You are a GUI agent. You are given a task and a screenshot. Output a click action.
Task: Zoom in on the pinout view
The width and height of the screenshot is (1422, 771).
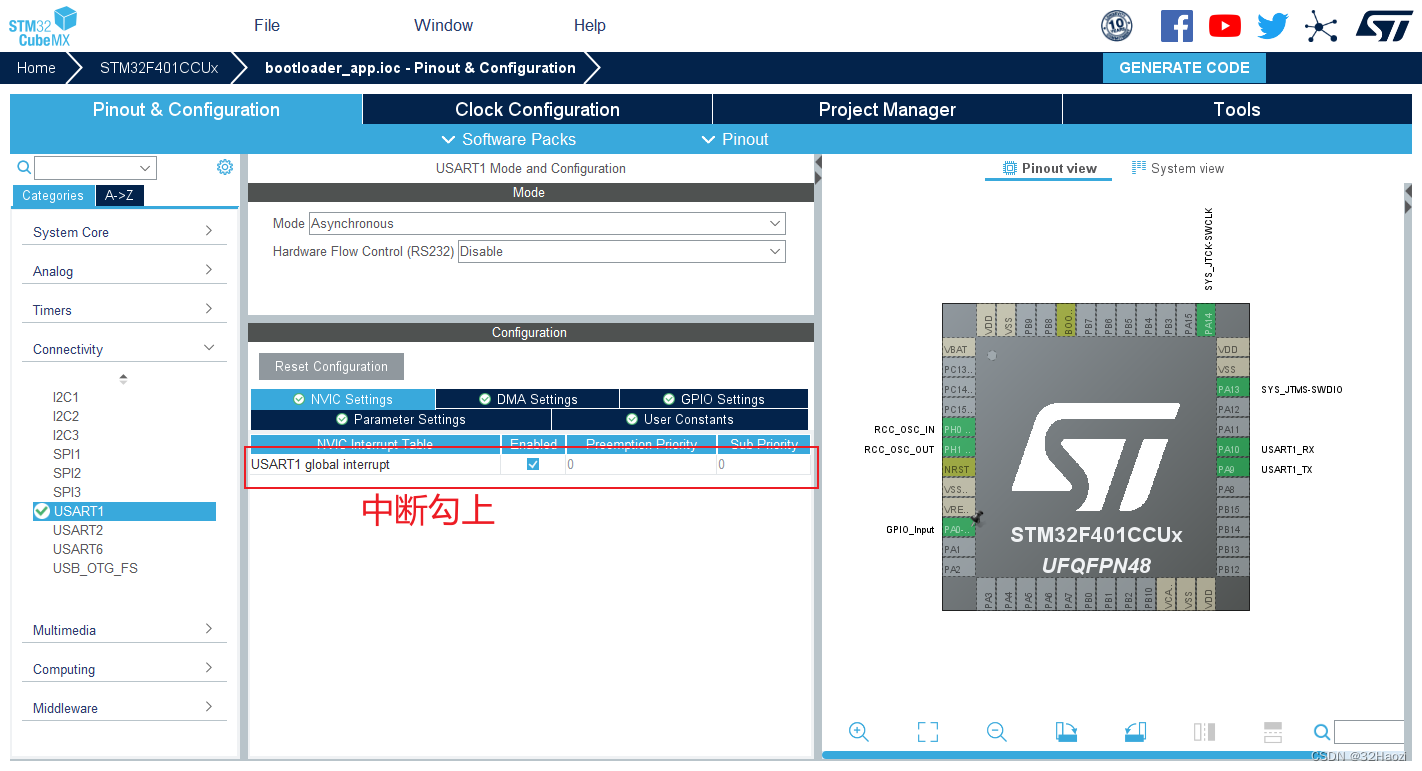[858, 731]
